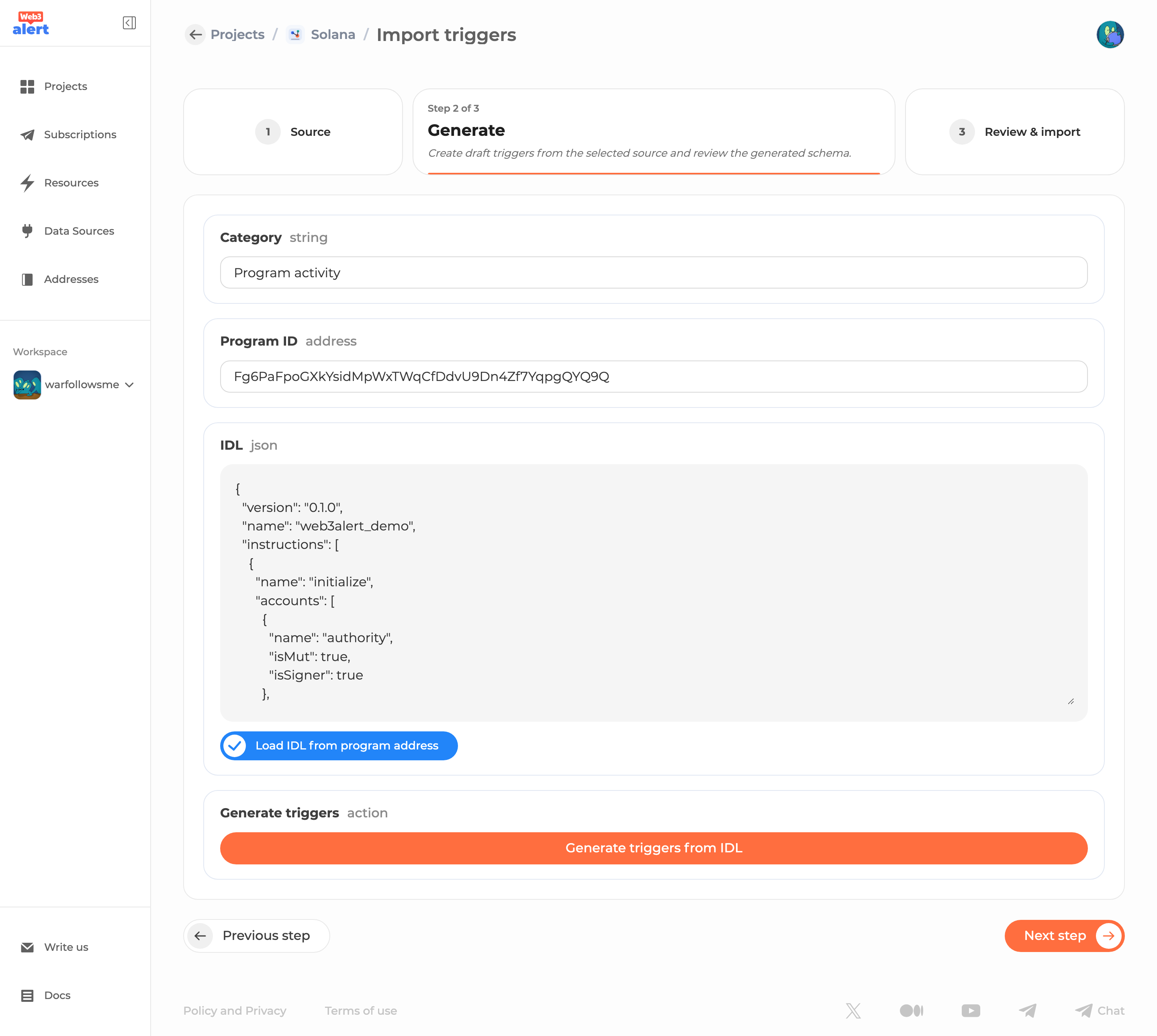Screen dimensions: 1157x1036
Task: Click the IDL textarea resize handle
Action: coord(1071,701)
